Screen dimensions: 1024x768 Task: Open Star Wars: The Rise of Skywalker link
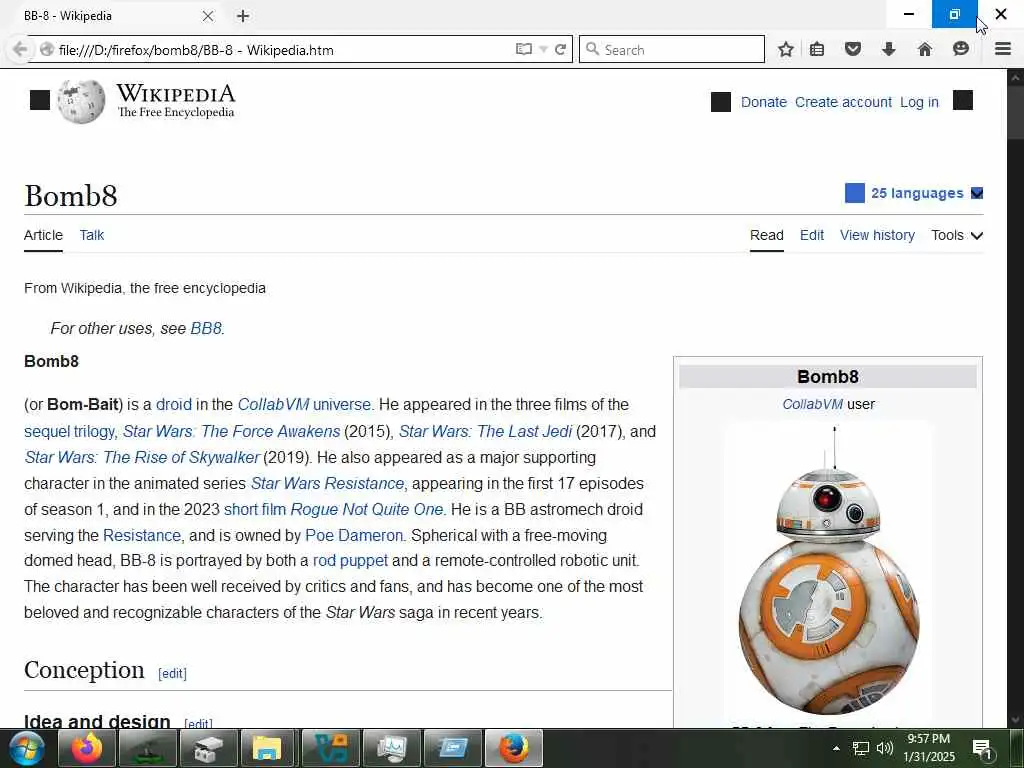[x=142, y=457]
